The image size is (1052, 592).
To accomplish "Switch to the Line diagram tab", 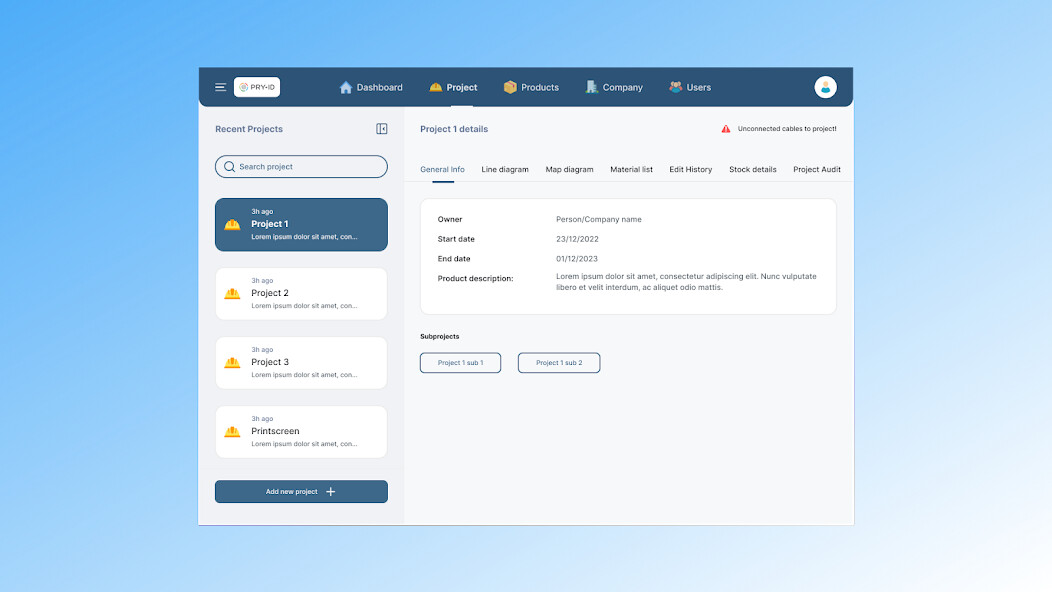I will click(505, 170).
